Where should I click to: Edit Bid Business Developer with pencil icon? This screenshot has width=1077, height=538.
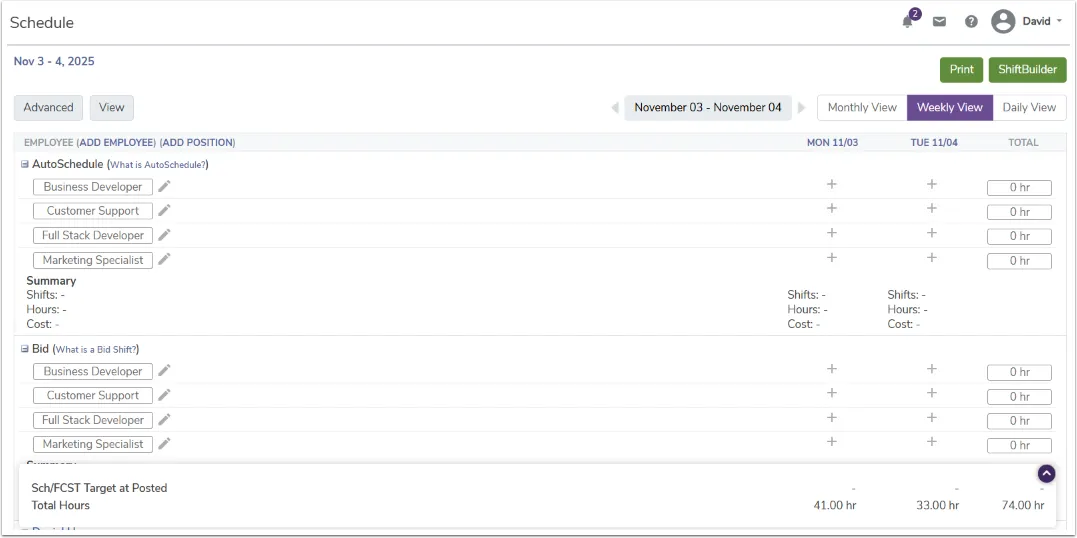point(163,370)
